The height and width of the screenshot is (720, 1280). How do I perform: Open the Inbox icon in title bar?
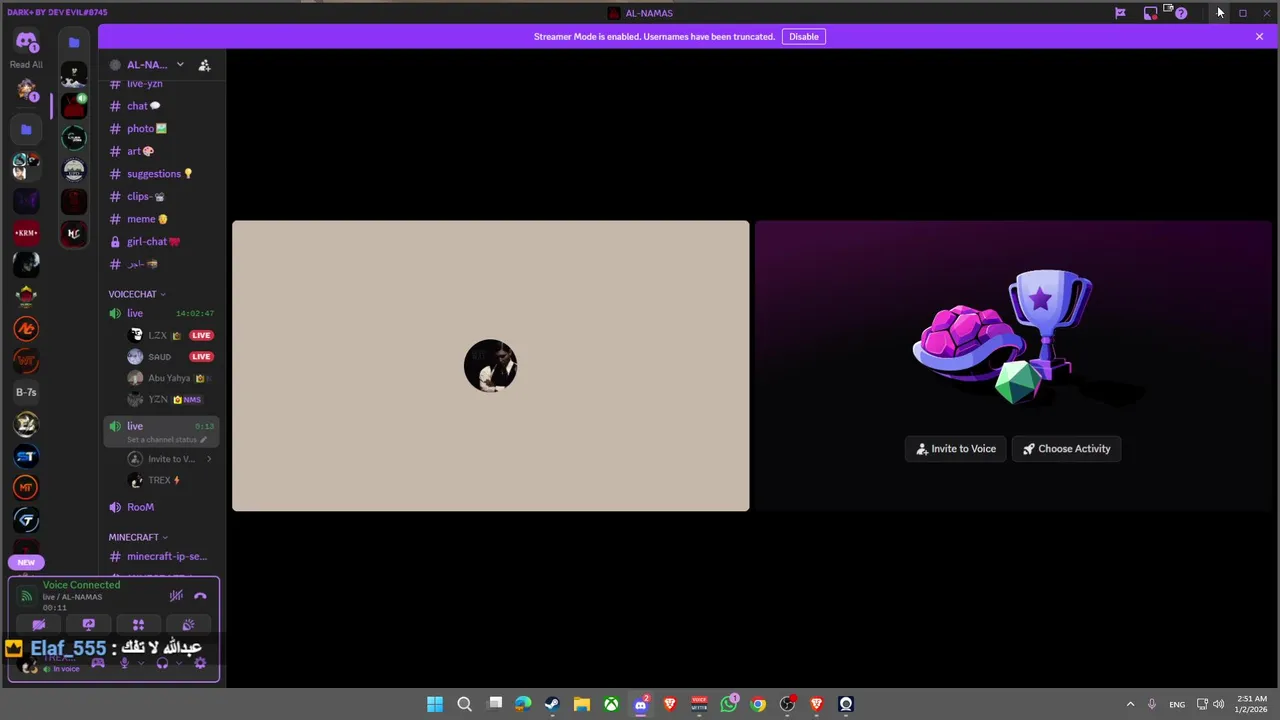pyautogui.click(x=1151, y=13)
